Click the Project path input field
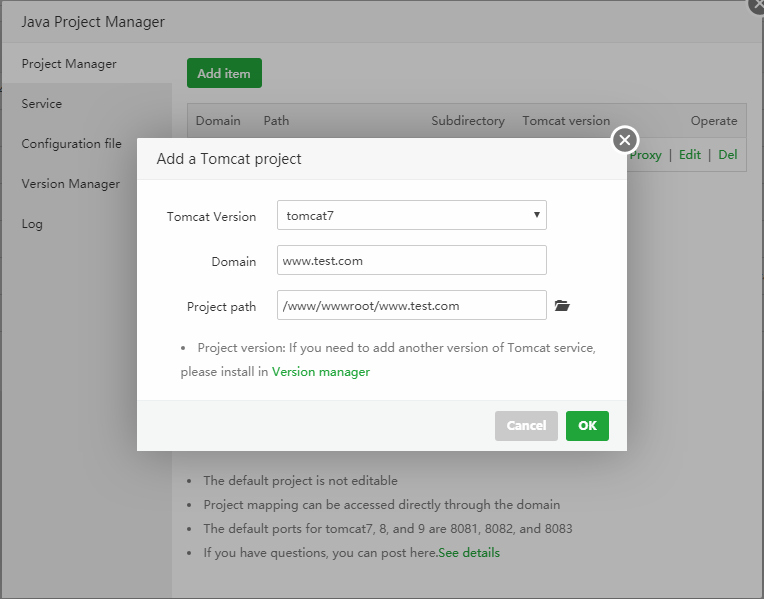 pos(412,305)
